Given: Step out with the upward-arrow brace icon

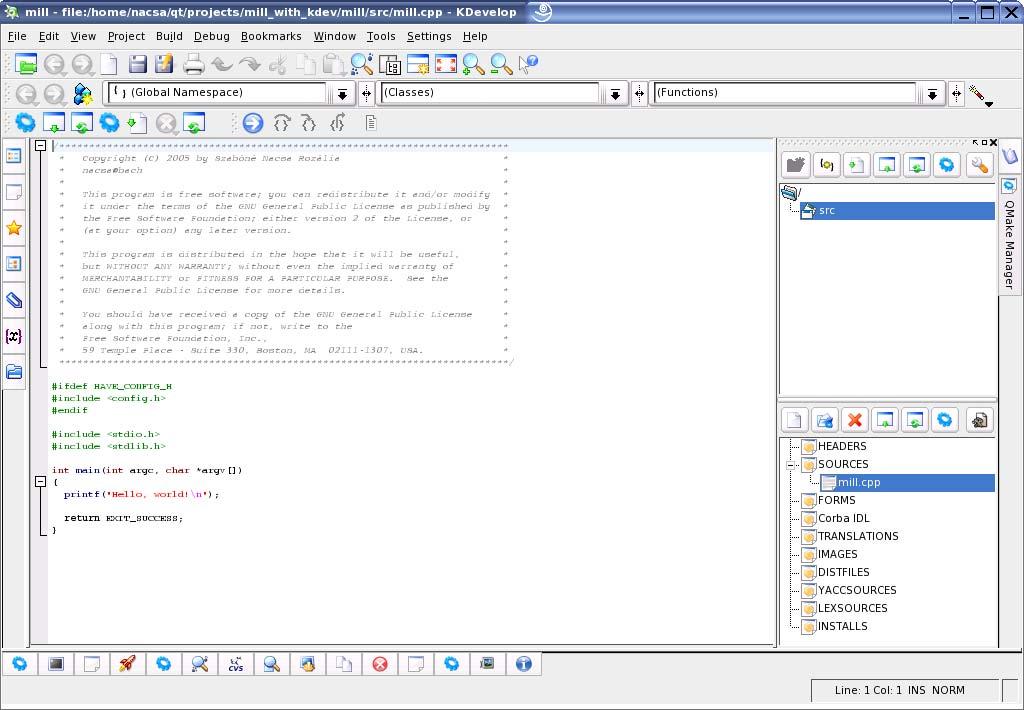Looking at the screenshot, I should (x=338, y=123).
